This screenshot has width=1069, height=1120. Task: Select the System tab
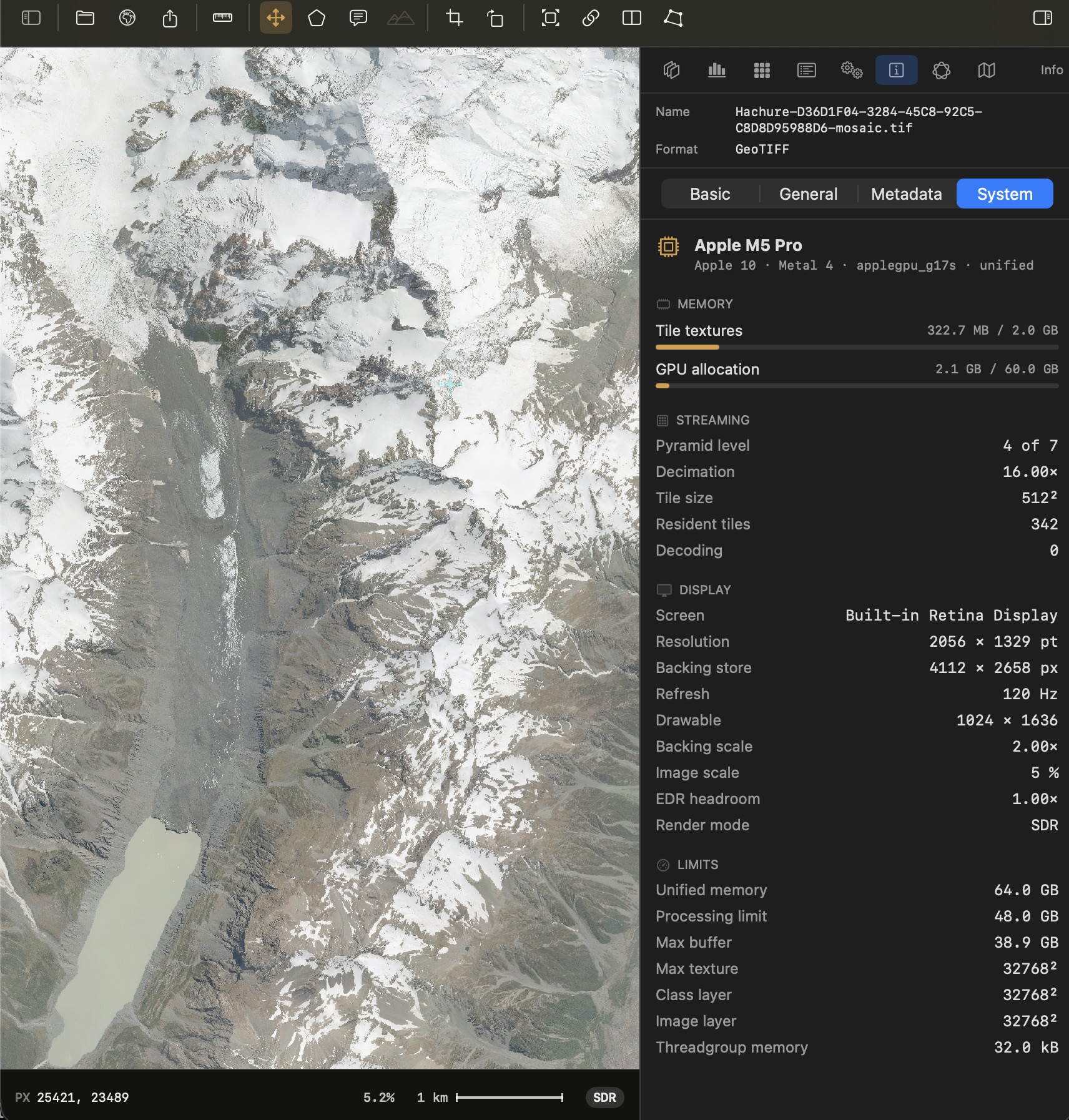1005,194
